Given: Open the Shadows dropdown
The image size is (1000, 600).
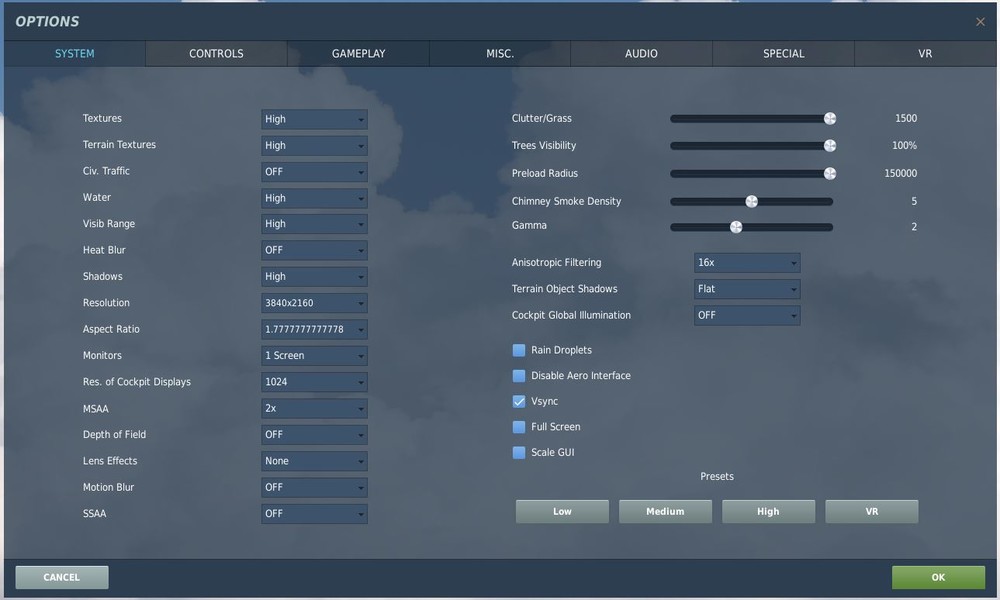Looking at the screenshot, I should click(314, 277).
